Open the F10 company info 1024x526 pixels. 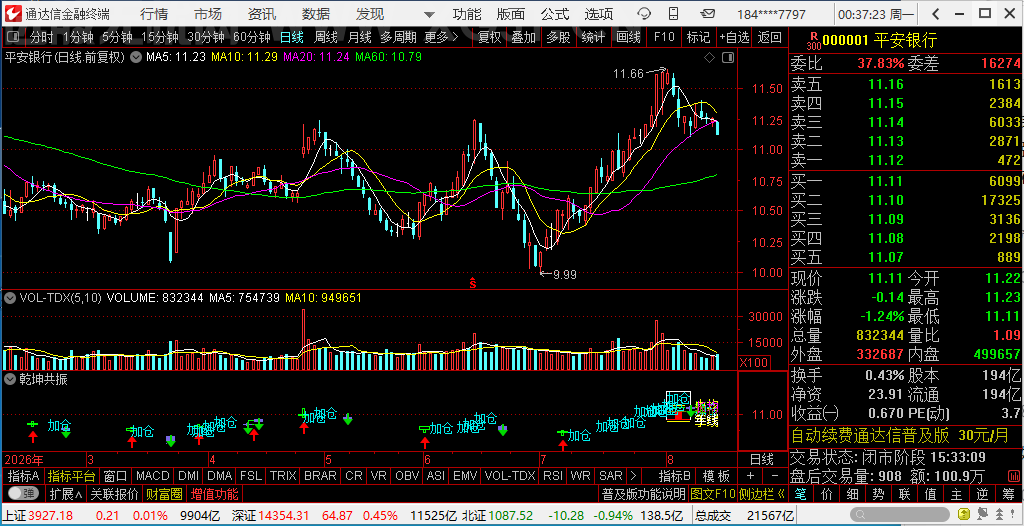[x=664, y=38]
